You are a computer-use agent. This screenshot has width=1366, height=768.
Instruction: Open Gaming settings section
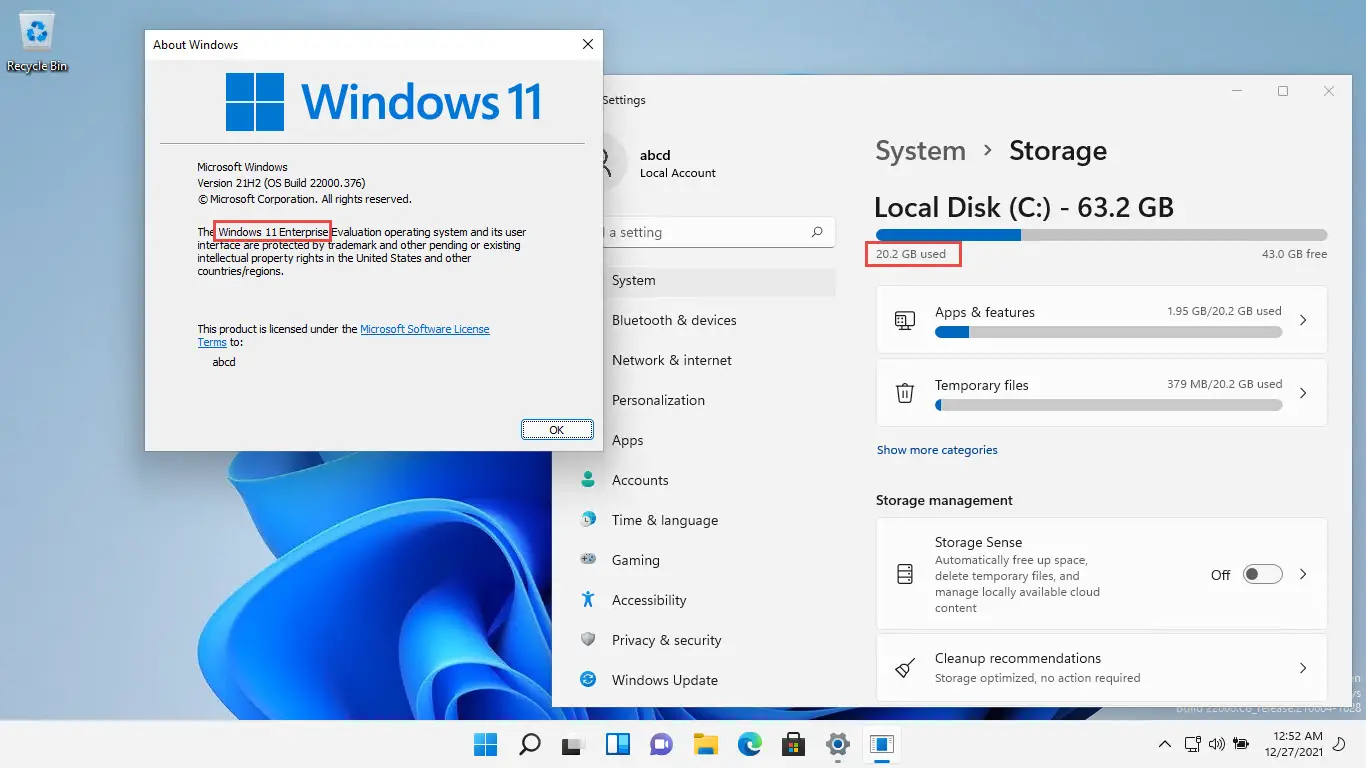tap(636, 560)
